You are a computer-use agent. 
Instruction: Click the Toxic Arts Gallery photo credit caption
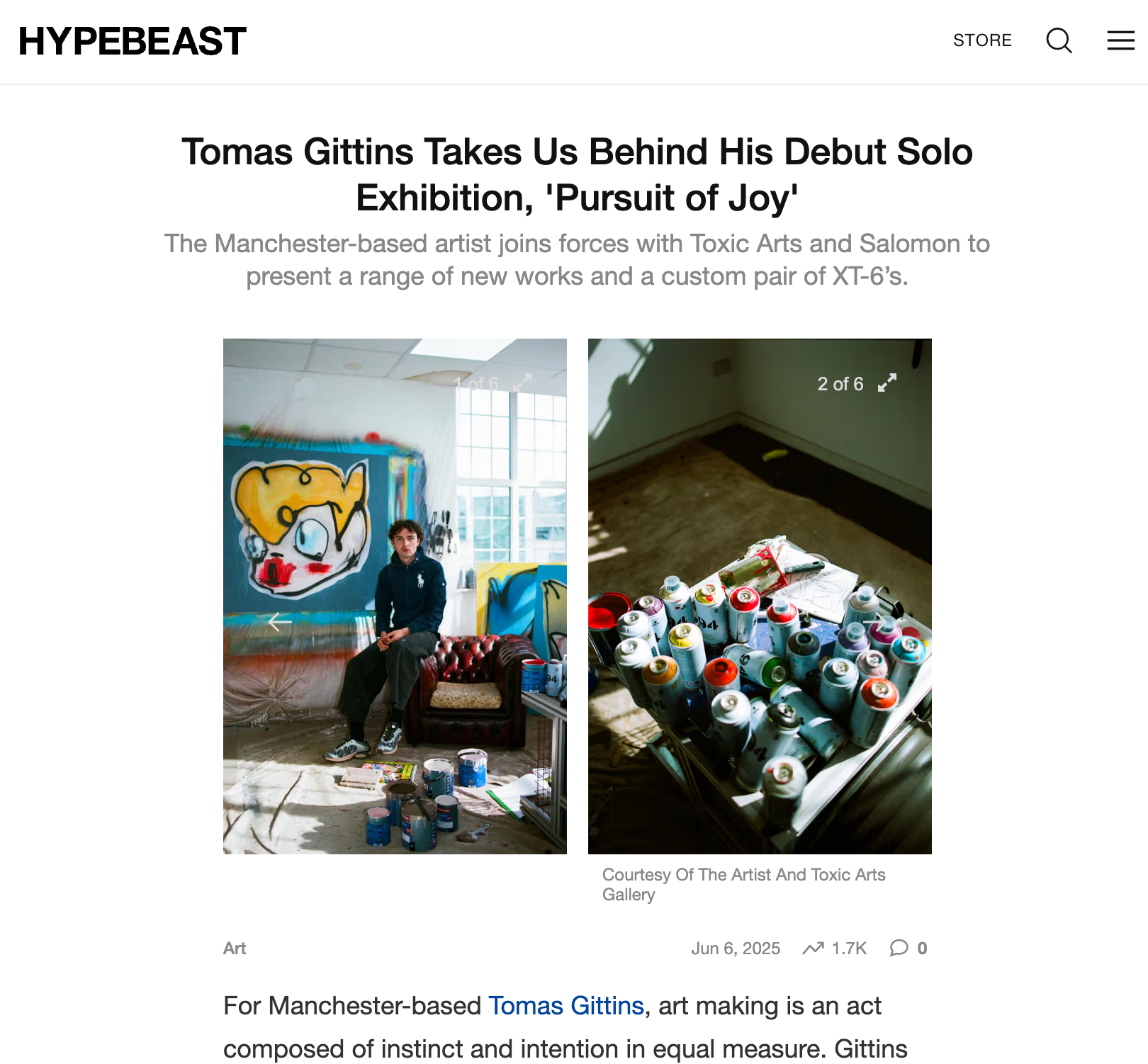coord(744,885)
